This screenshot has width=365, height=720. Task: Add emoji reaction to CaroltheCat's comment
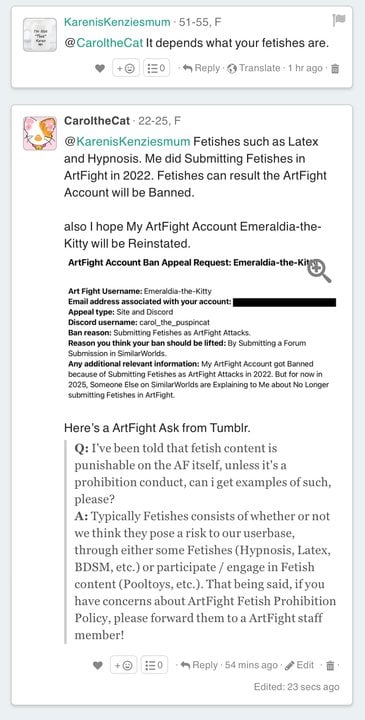click(124, 665)
